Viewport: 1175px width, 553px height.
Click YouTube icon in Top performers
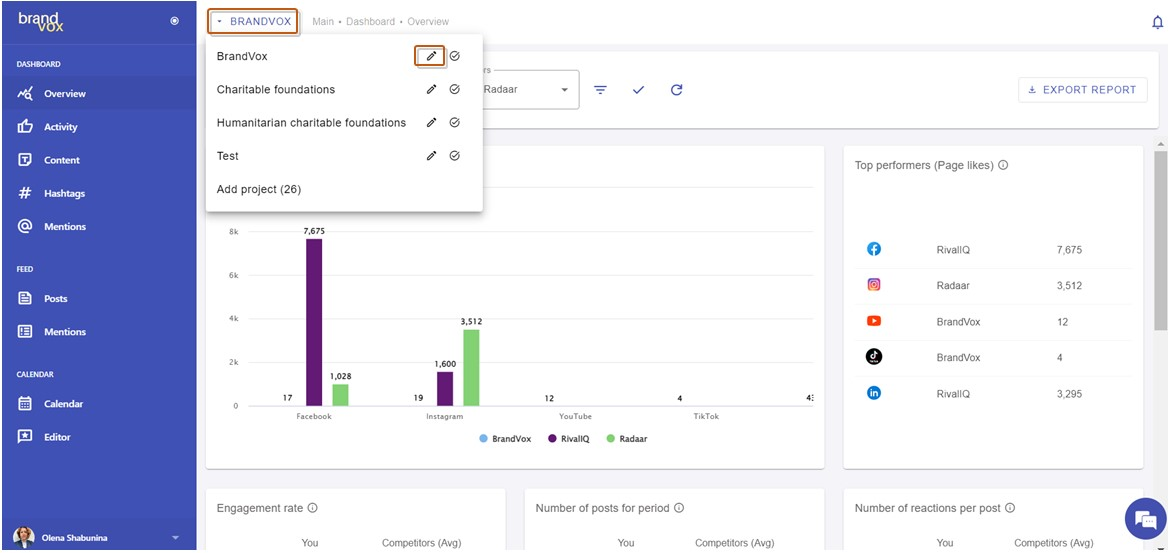(874, 321)
